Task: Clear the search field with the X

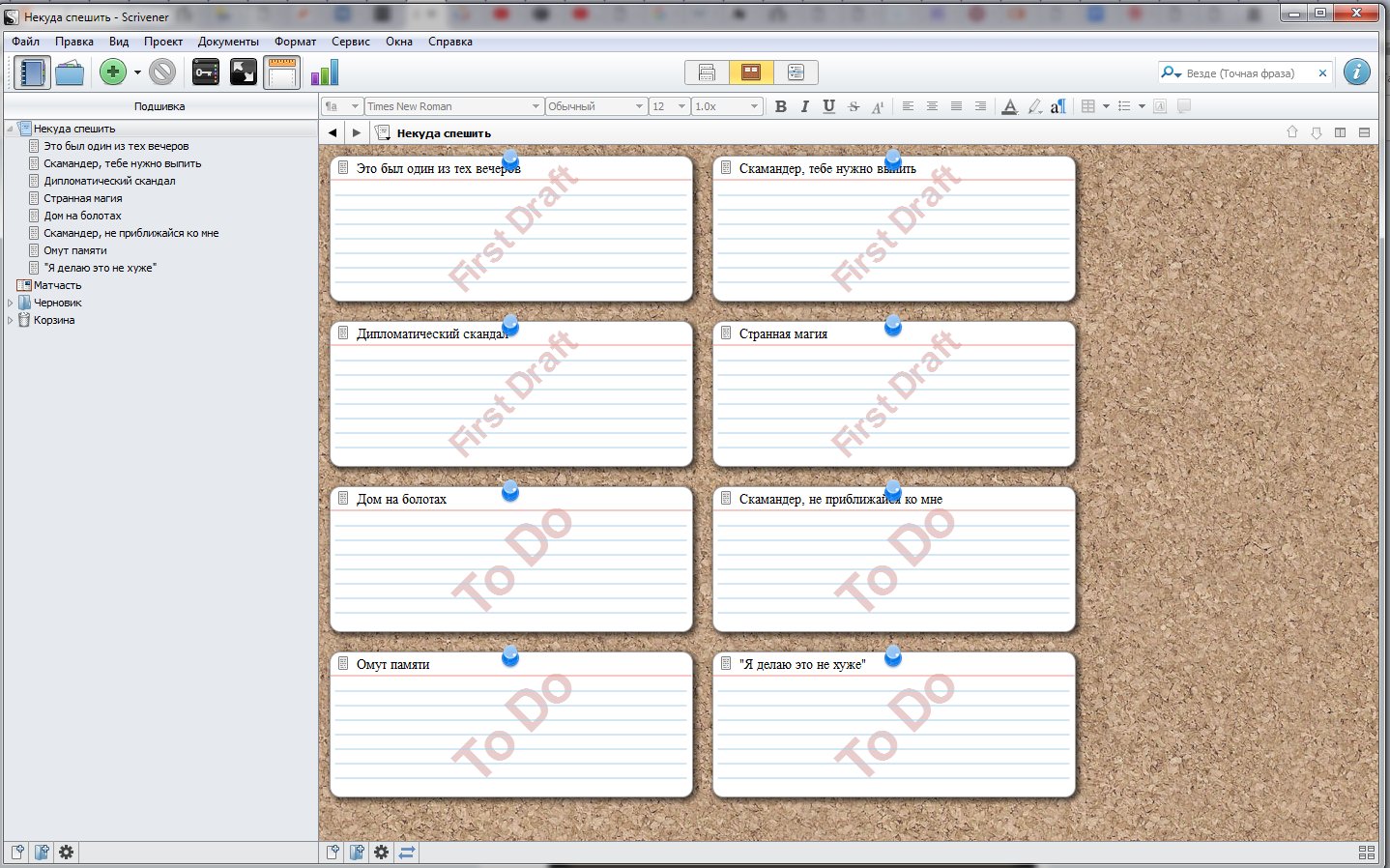Action: pos(1322,73)
